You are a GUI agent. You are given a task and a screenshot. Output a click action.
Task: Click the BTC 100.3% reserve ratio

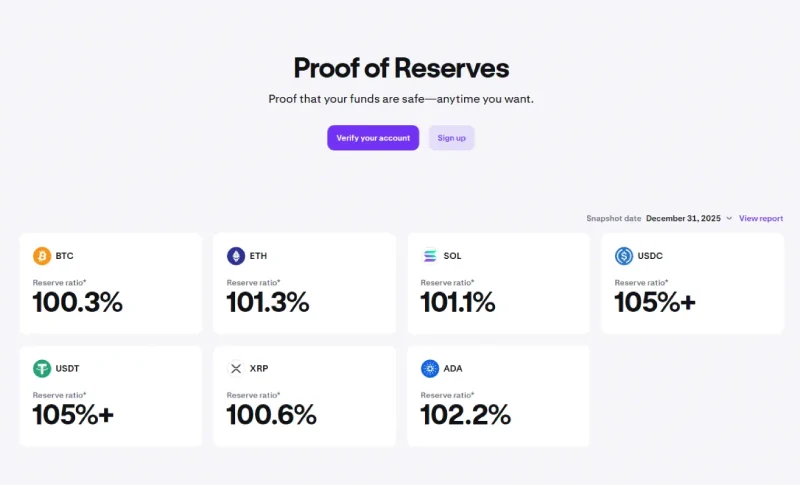(78, 302)
